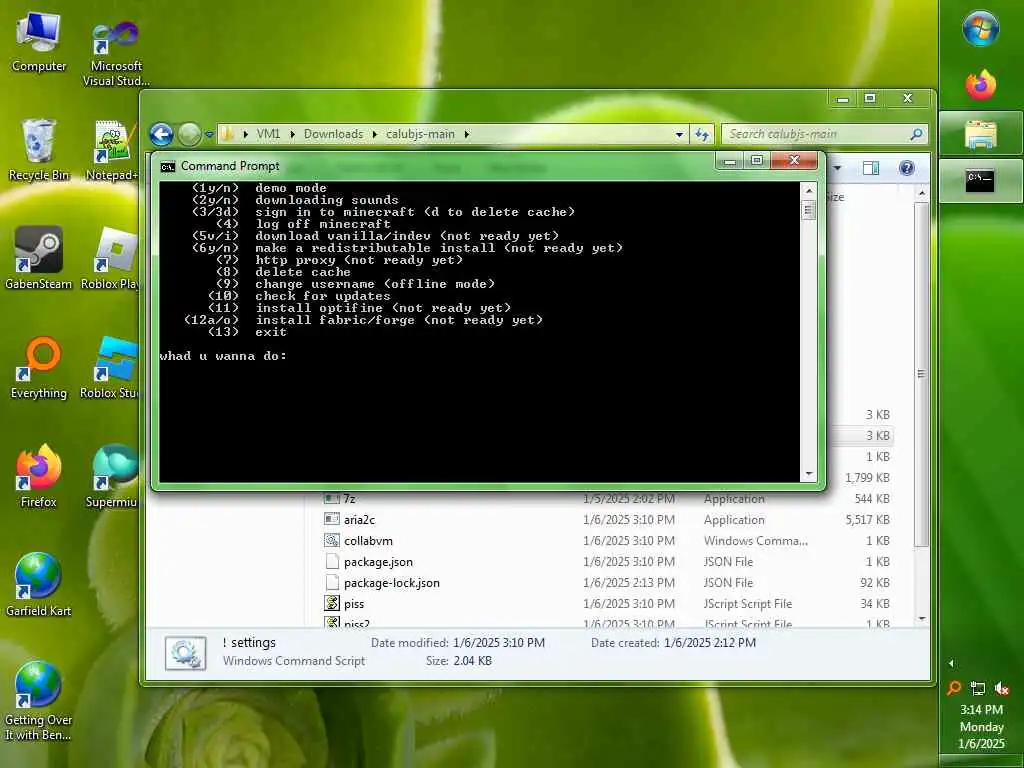The height and width of the screenshot is (768, 1024).
Task: Open the Microsoft Visual Studio shortcut
Action: [116, 52]
